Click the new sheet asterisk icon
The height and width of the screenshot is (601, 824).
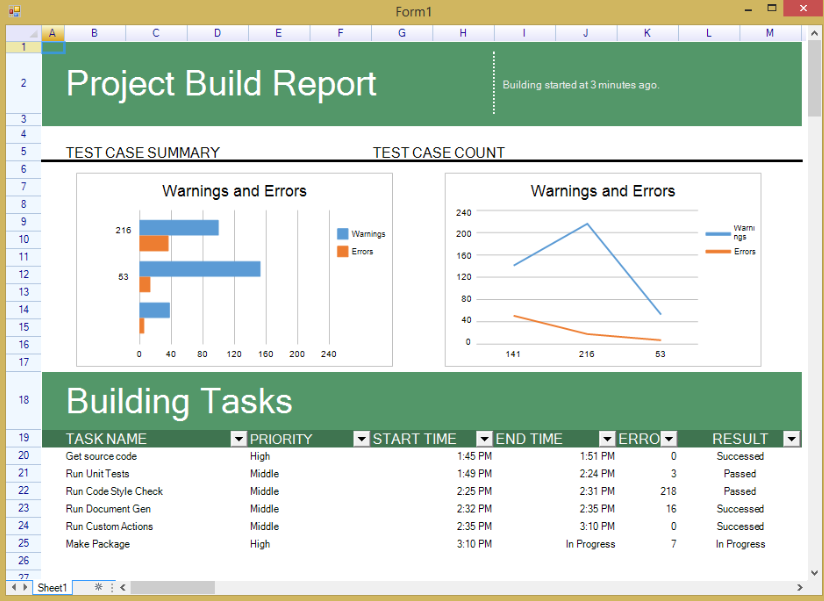pyautogui.click(x=98, y=587)
